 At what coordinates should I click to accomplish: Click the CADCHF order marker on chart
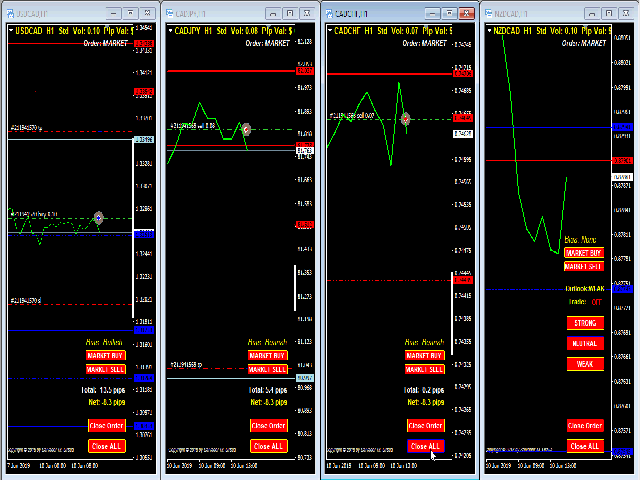point(406,118)
